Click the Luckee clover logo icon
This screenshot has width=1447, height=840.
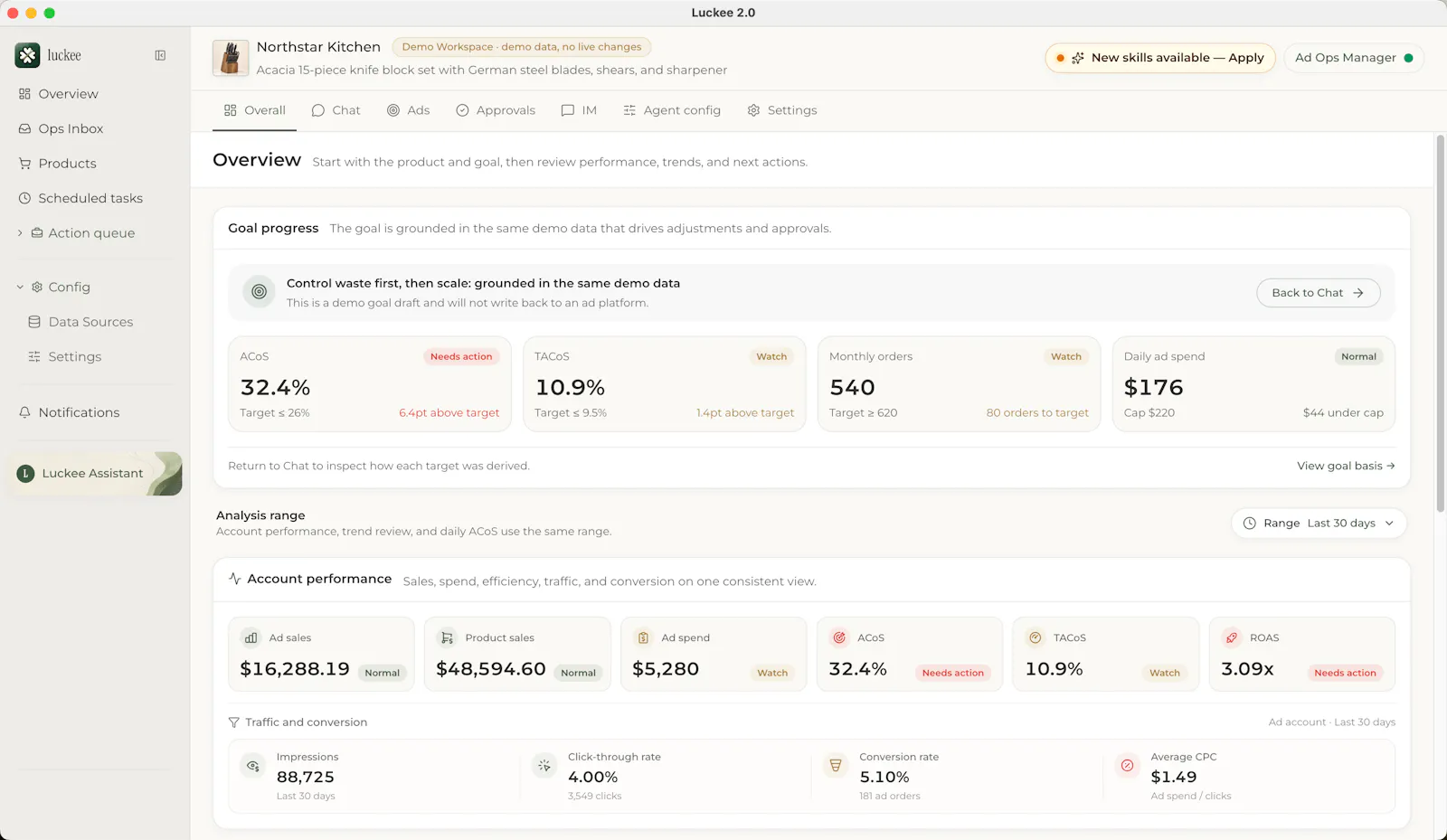click(27, 55)
